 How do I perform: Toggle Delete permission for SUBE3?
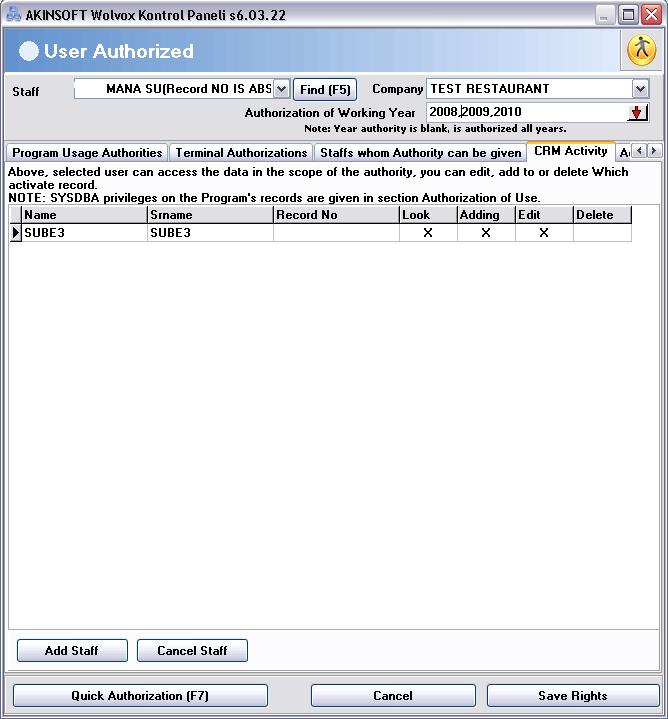click(602, 232)
